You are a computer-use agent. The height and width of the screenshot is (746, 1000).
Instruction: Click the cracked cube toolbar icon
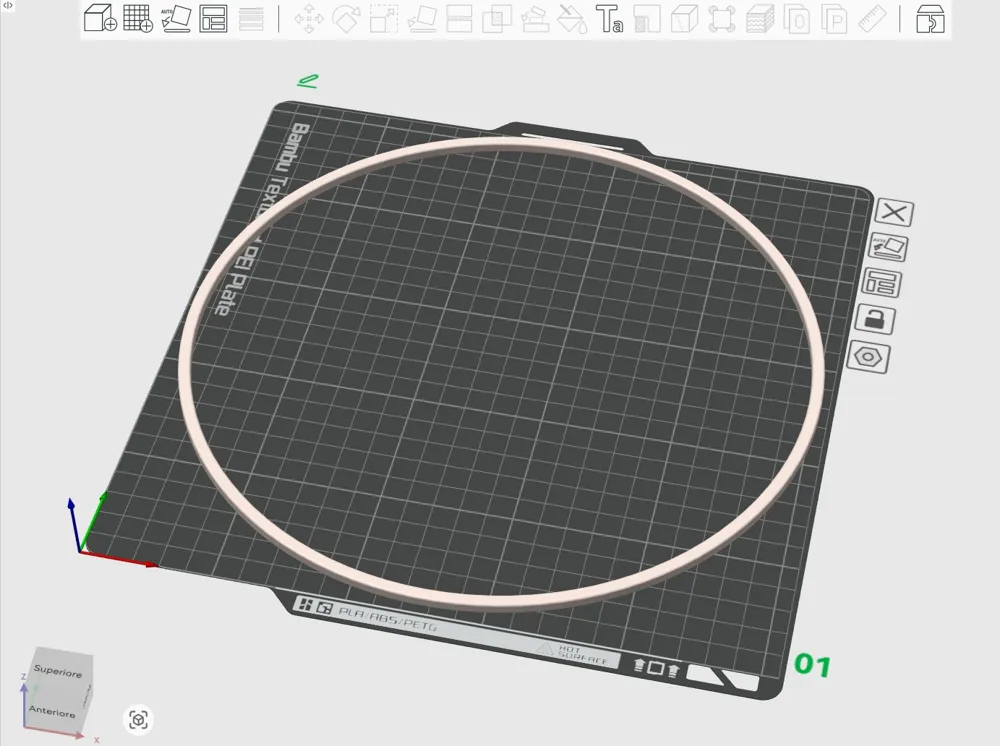(x=684, y=19)
